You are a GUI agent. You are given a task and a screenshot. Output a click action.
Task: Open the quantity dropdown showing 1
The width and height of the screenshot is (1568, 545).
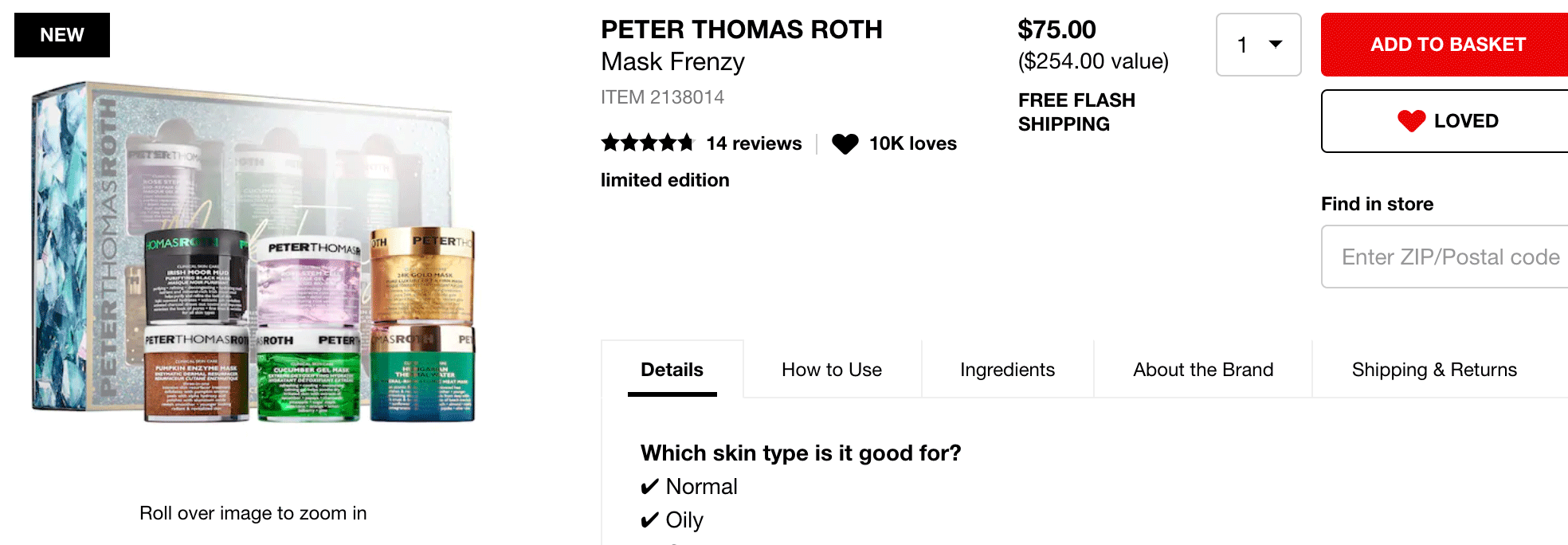click(x=1258, y=45)
